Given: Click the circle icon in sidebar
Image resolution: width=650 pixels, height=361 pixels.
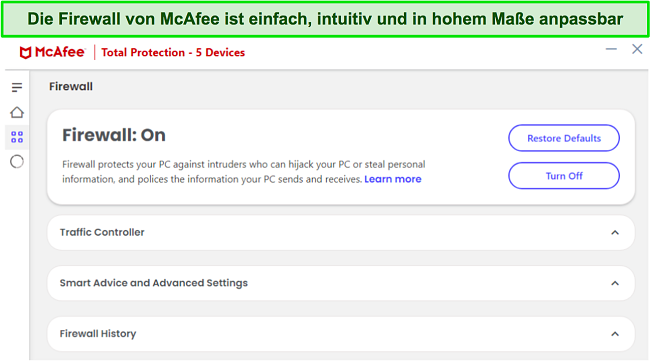Looking at the screenshot, I should pos(17,162).
